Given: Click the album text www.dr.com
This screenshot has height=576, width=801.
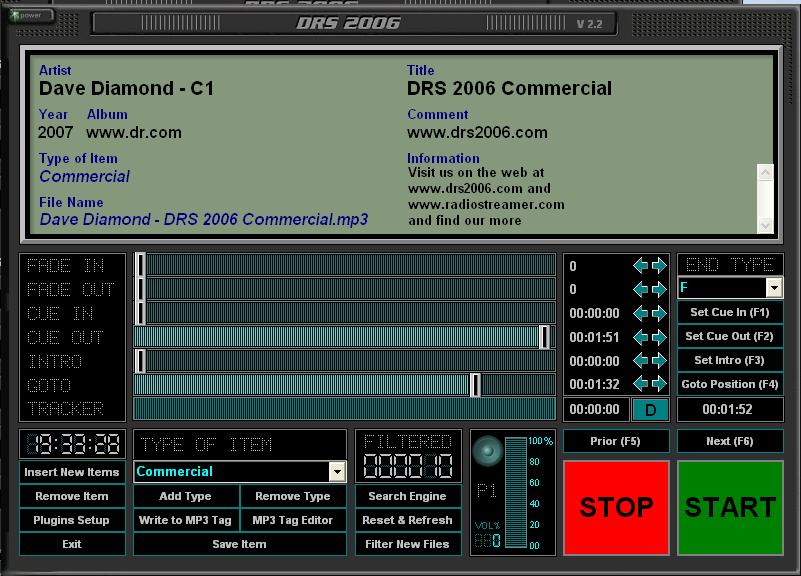Looking at the screenshot, I should pos(134,133).
